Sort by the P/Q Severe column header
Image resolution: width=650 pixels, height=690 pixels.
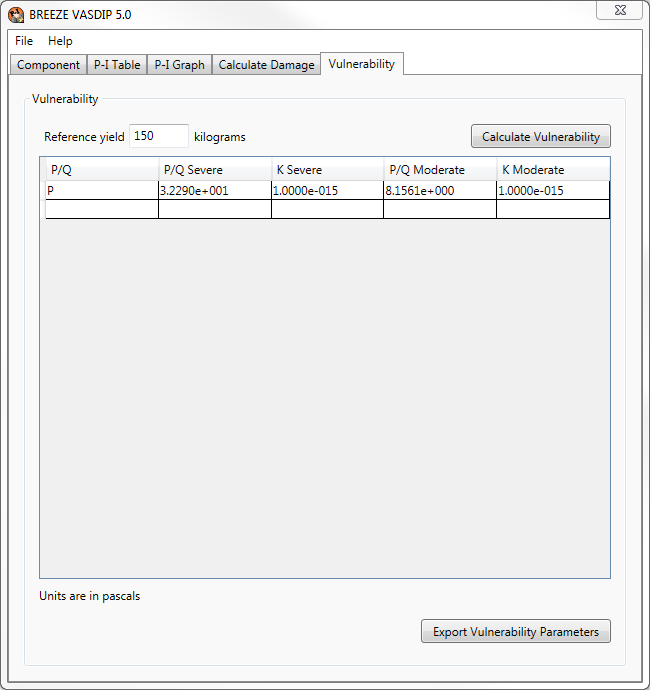(x=214, y=170)
